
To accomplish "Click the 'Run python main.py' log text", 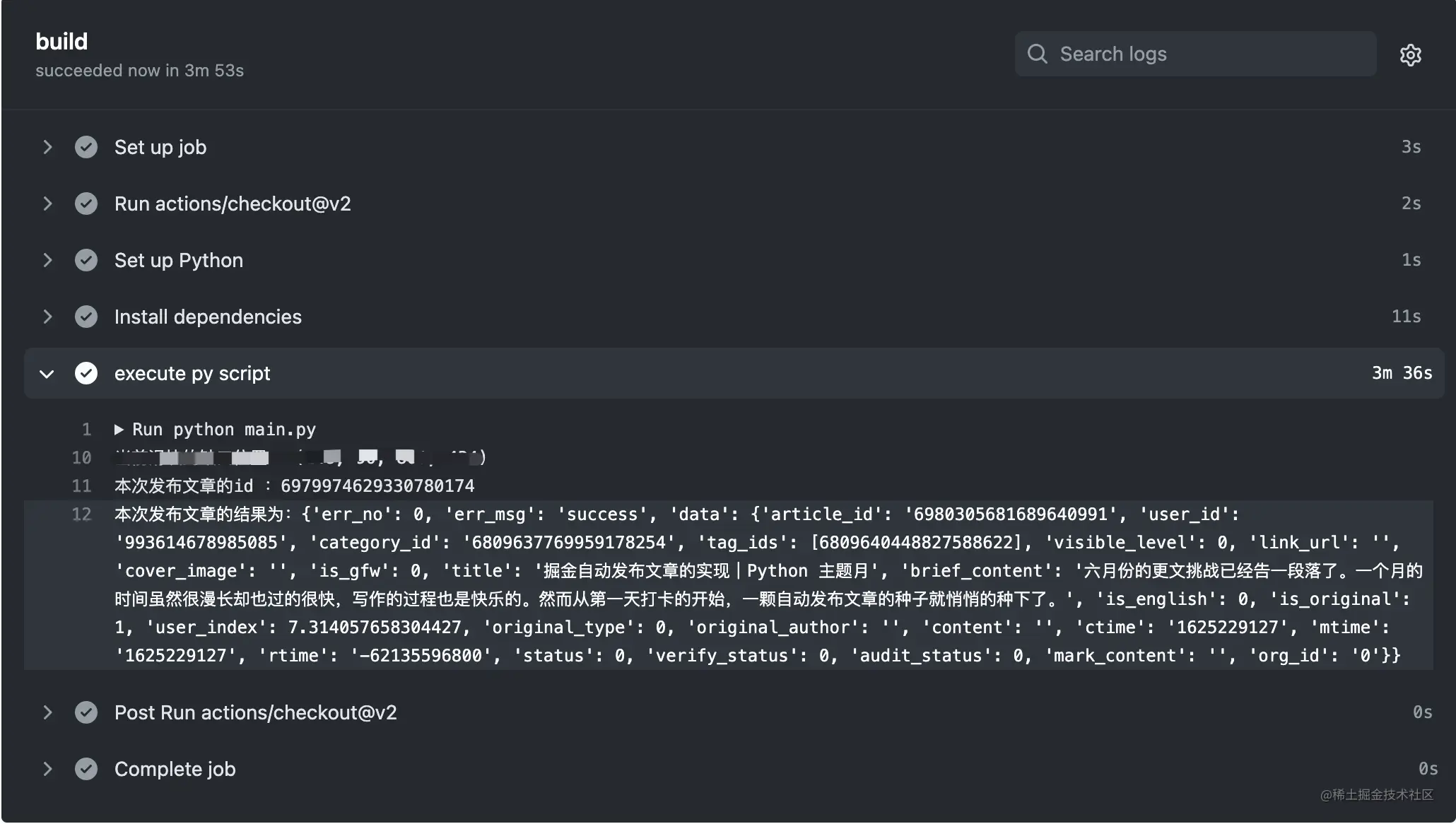I will [x=224, y=430].
